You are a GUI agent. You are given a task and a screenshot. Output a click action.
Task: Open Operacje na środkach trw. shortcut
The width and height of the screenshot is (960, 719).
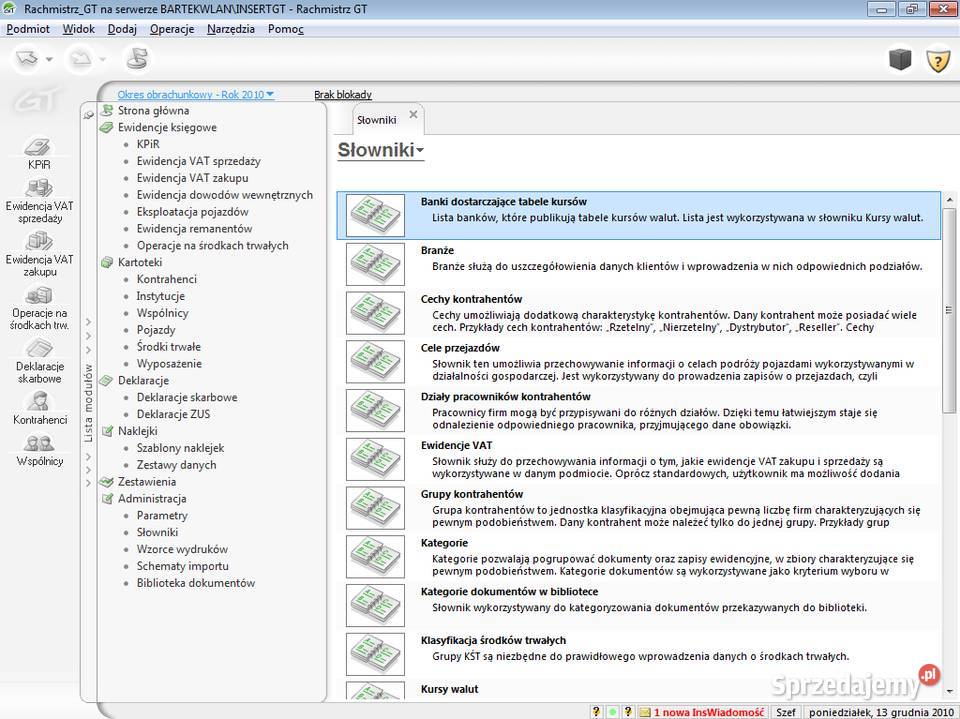click(39, 308)
